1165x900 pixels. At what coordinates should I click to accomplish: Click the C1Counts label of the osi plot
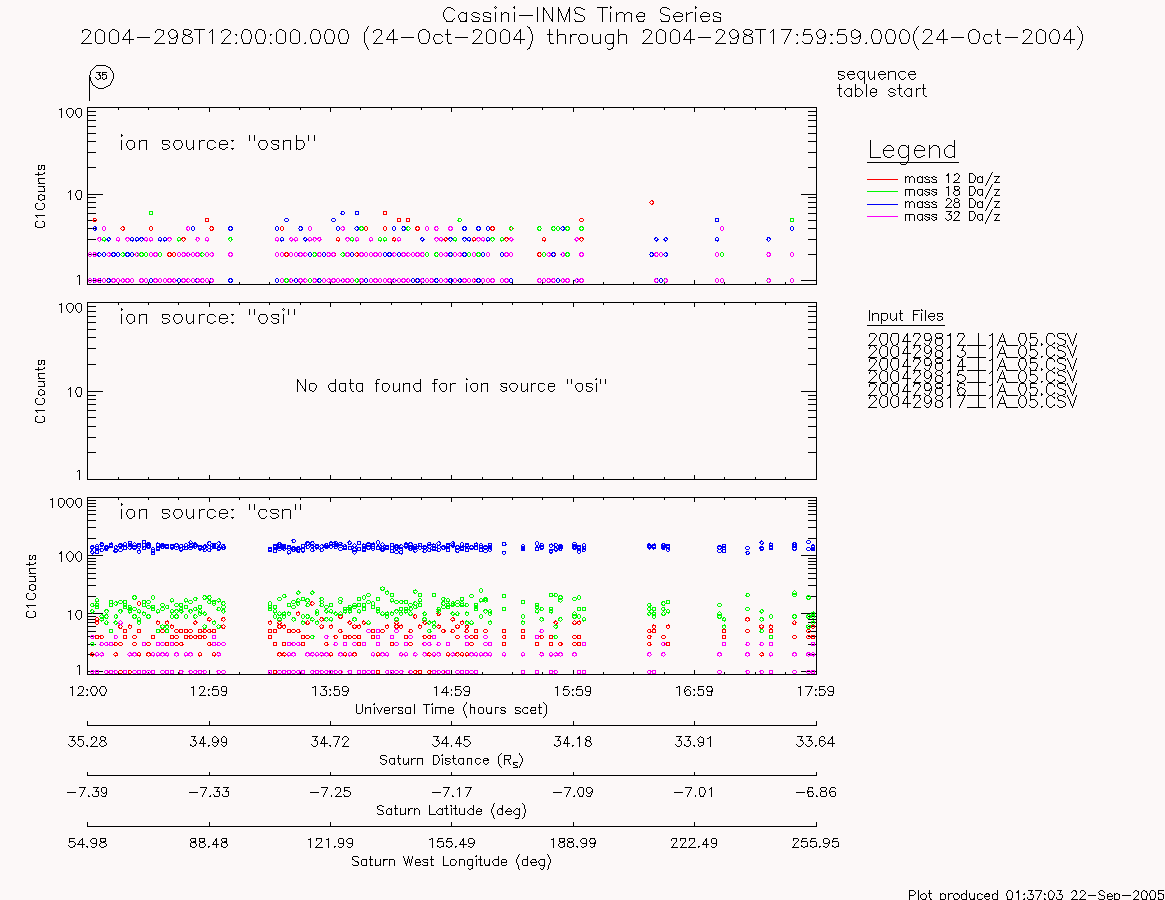[x=40, y=392]
